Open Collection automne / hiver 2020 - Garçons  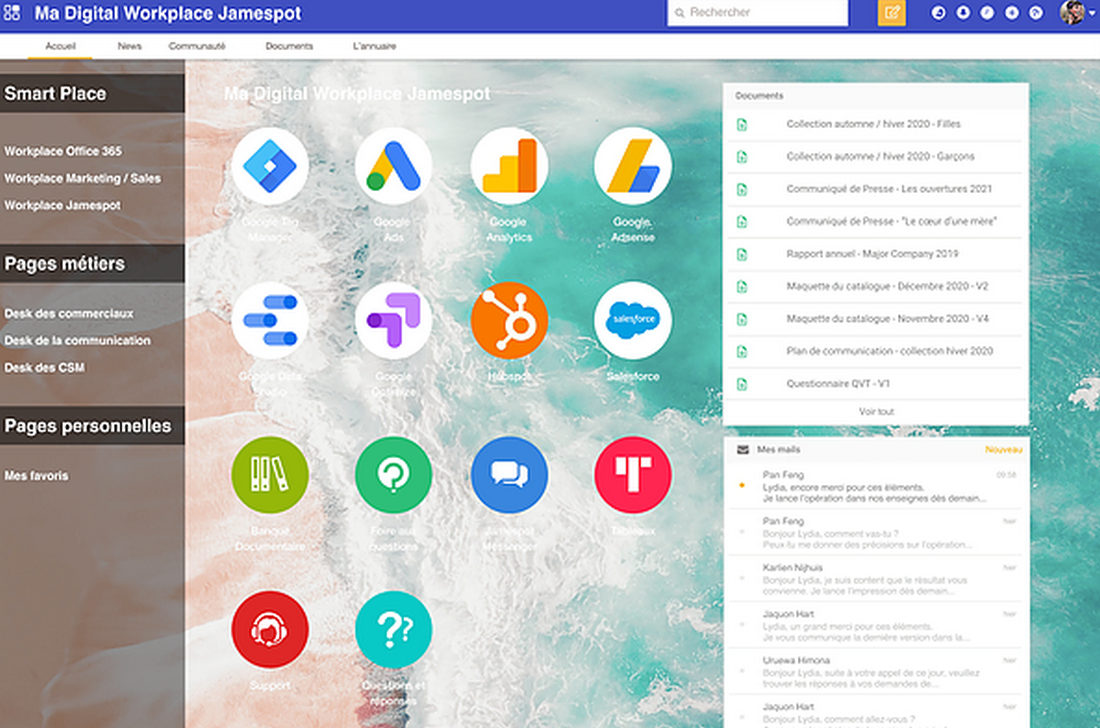click(880, 156)
